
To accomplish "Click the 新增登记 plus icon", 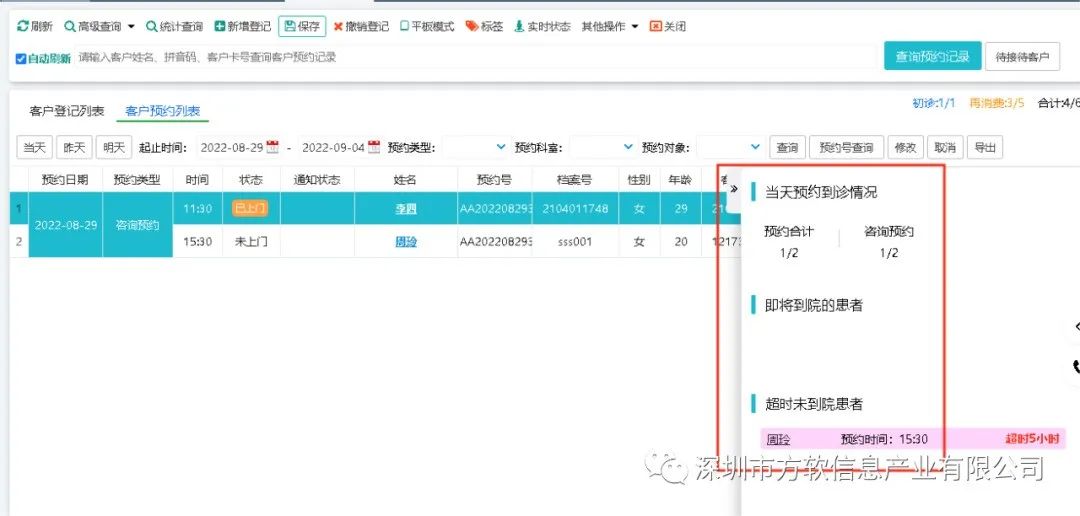I will pyautogui.click(x=220, y=27).
